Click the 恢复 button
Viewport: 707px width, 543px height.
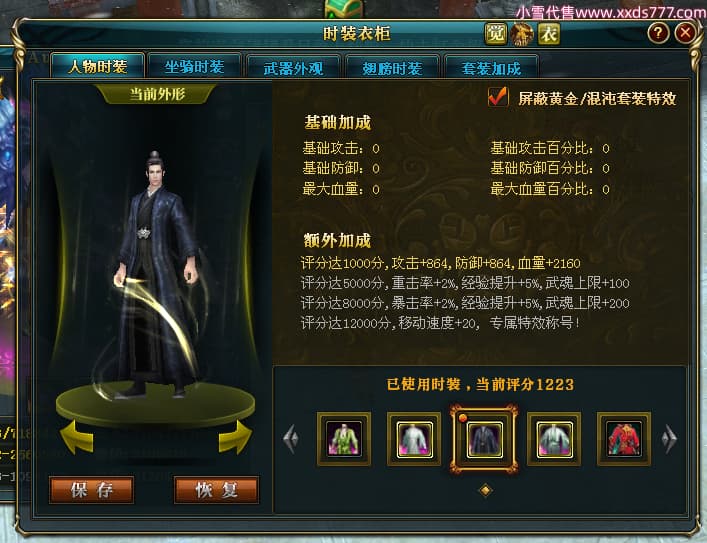click(216, 490)
